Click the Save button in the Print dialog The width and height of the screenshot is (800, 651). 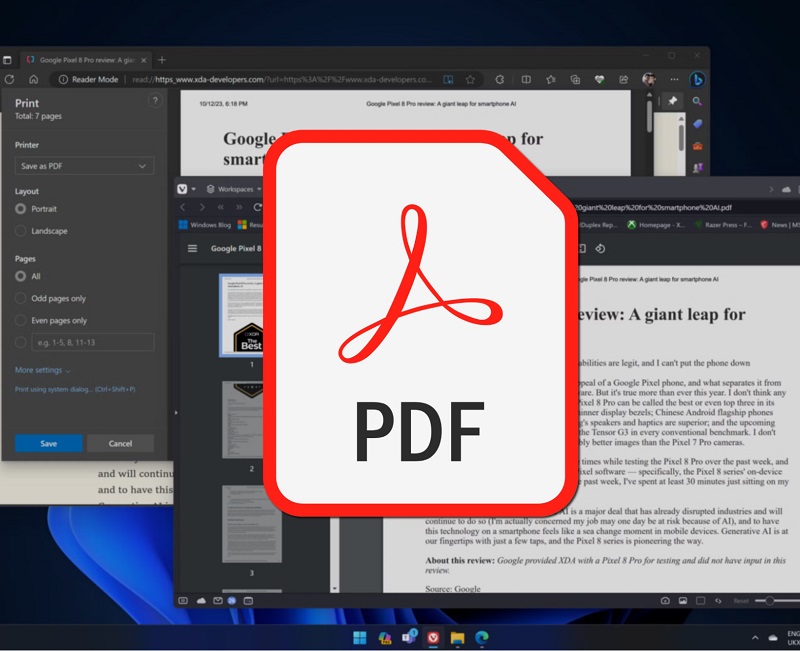[x=48, y=443]
